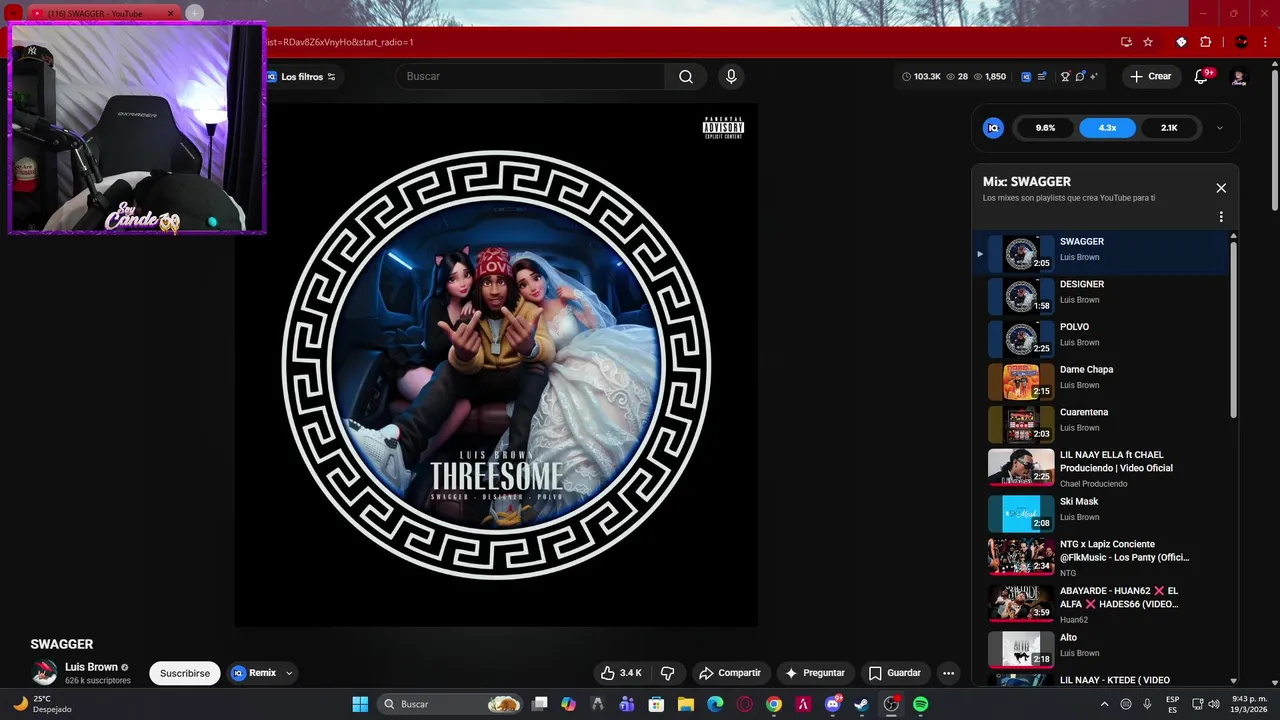Select Alto by Luis Brown
Screen dimensions: 1280x720
click(x=1100, y=649)
